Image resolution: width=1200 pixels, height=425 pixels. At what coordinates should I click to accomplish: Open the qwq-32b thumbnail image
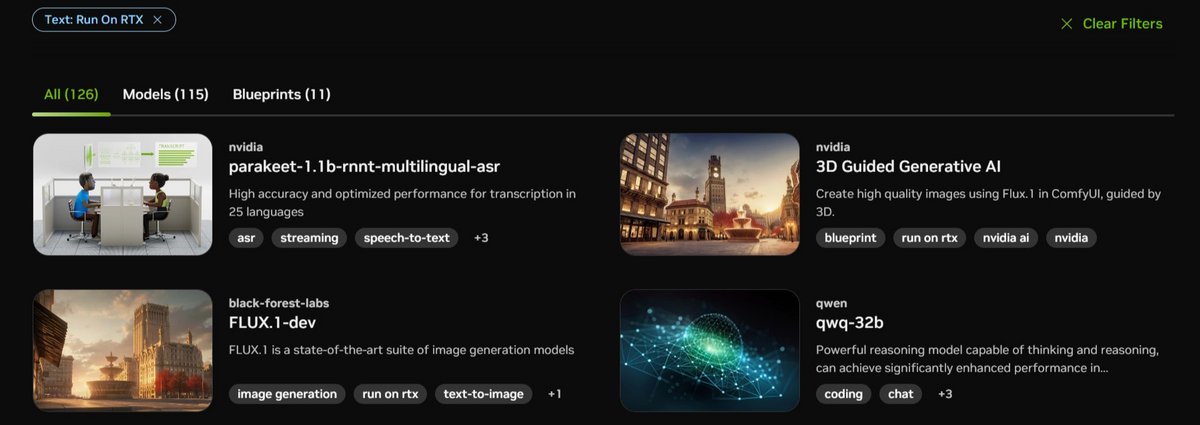click(x=710, y=350)
